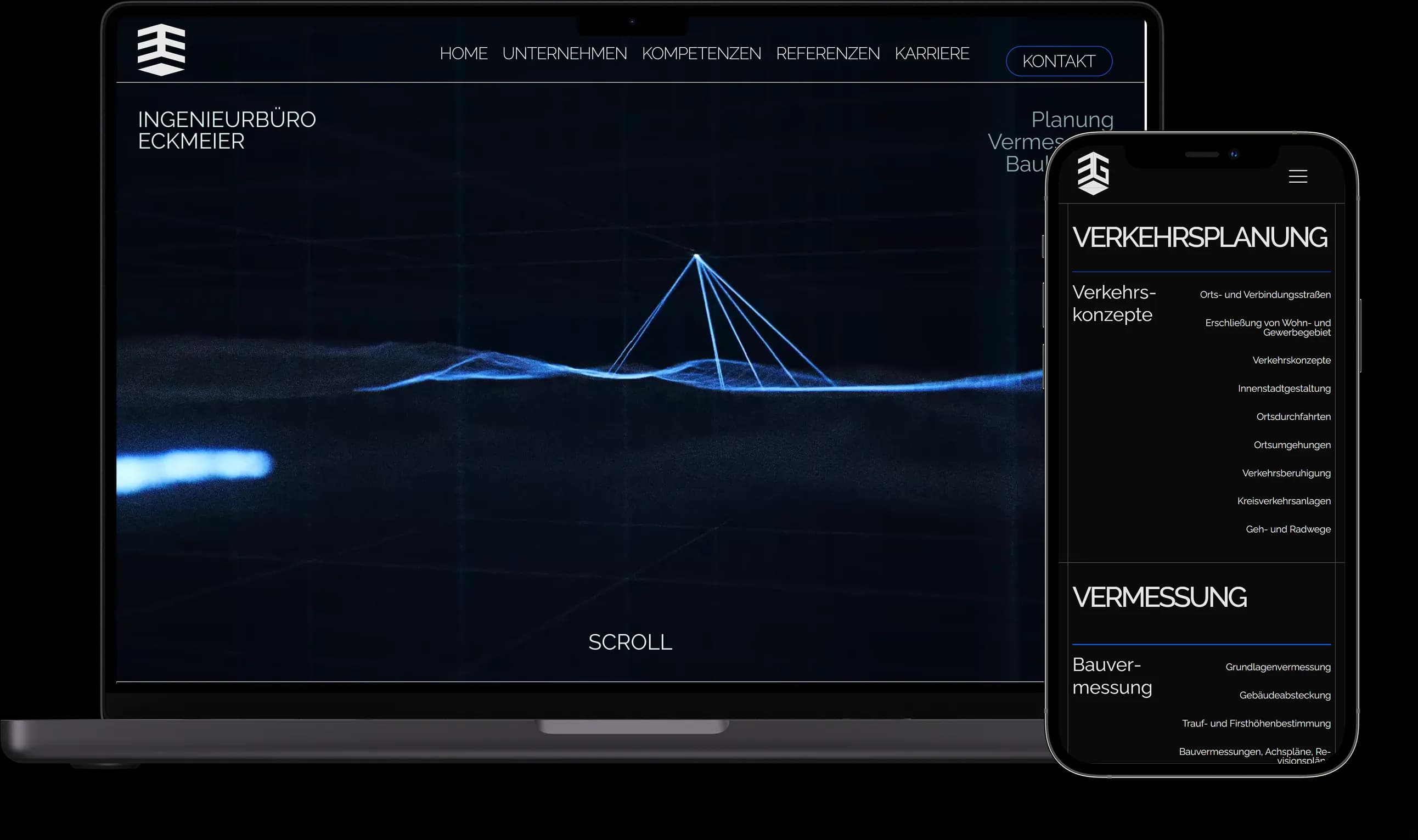
Task: Select Gebäudeabsteckung entry
Action: point(1285,695)
